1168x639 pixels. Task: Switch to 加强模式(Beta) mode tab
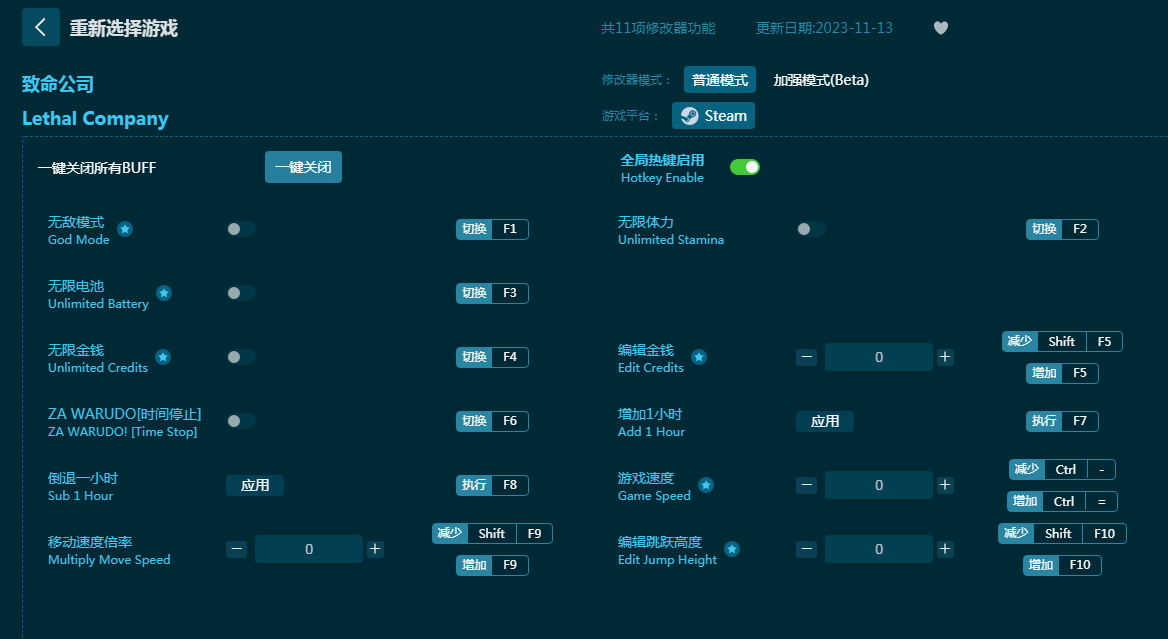[x=821, y=80]
